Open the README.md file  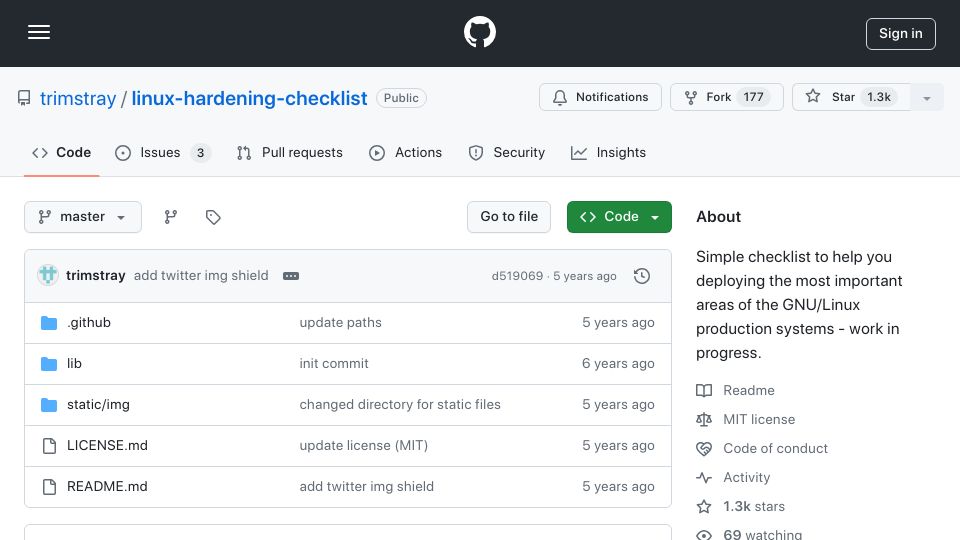tap(107, 487)
